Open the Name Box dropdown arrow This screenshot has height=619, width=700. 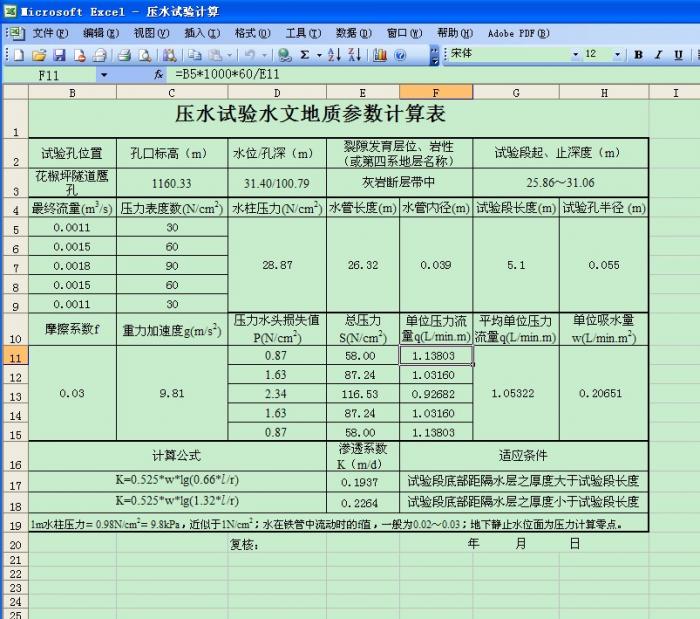click(103, 75)
